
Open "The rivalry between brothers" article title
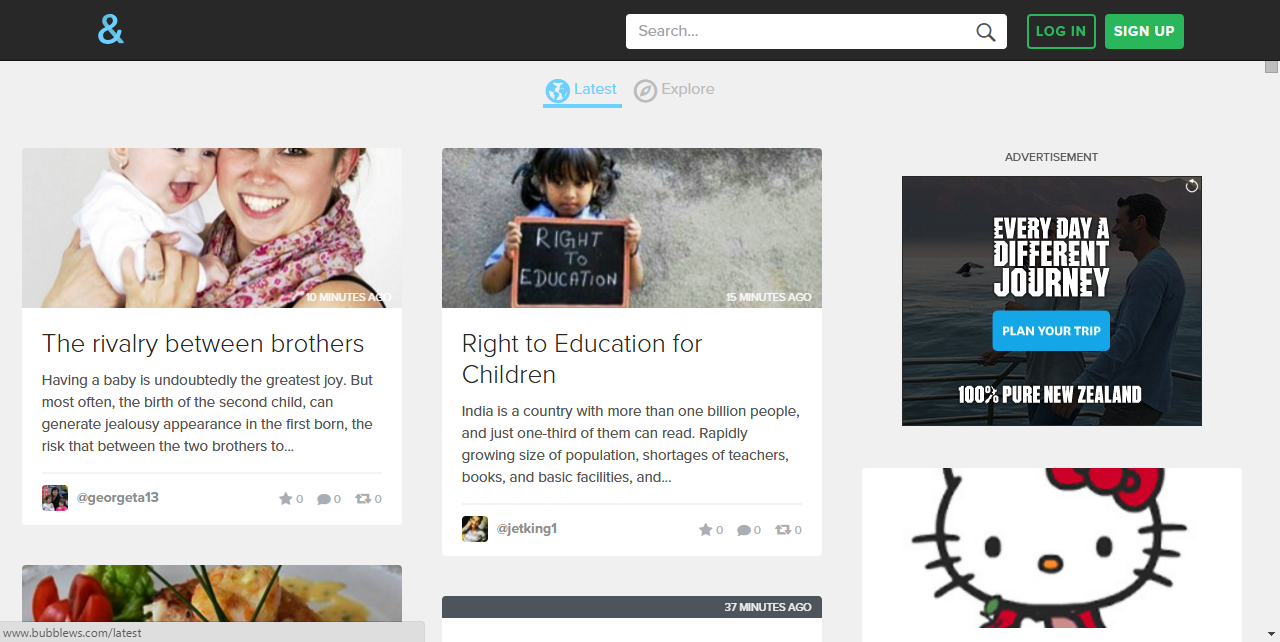coord(203,343)
